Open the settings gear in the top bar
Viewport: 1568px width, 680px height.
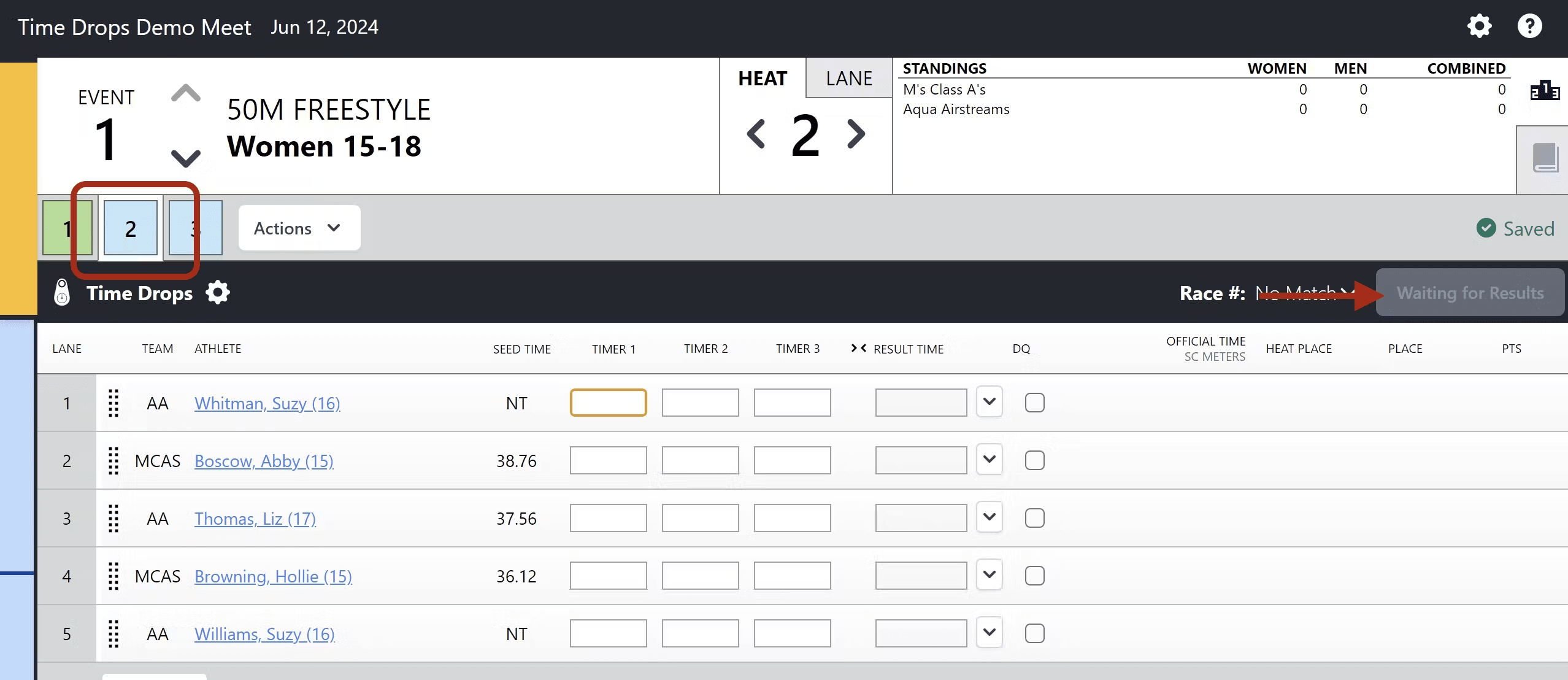(x=1480, y=26)
